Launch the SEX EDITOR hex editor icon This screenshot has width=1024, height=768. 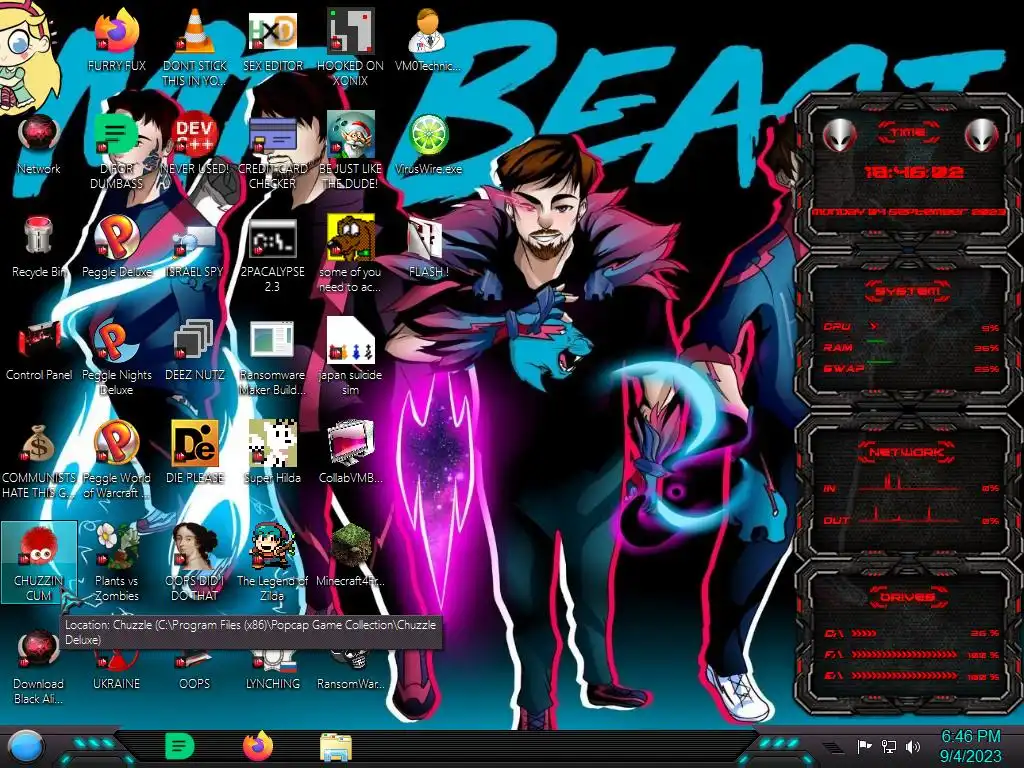[273, 40]
